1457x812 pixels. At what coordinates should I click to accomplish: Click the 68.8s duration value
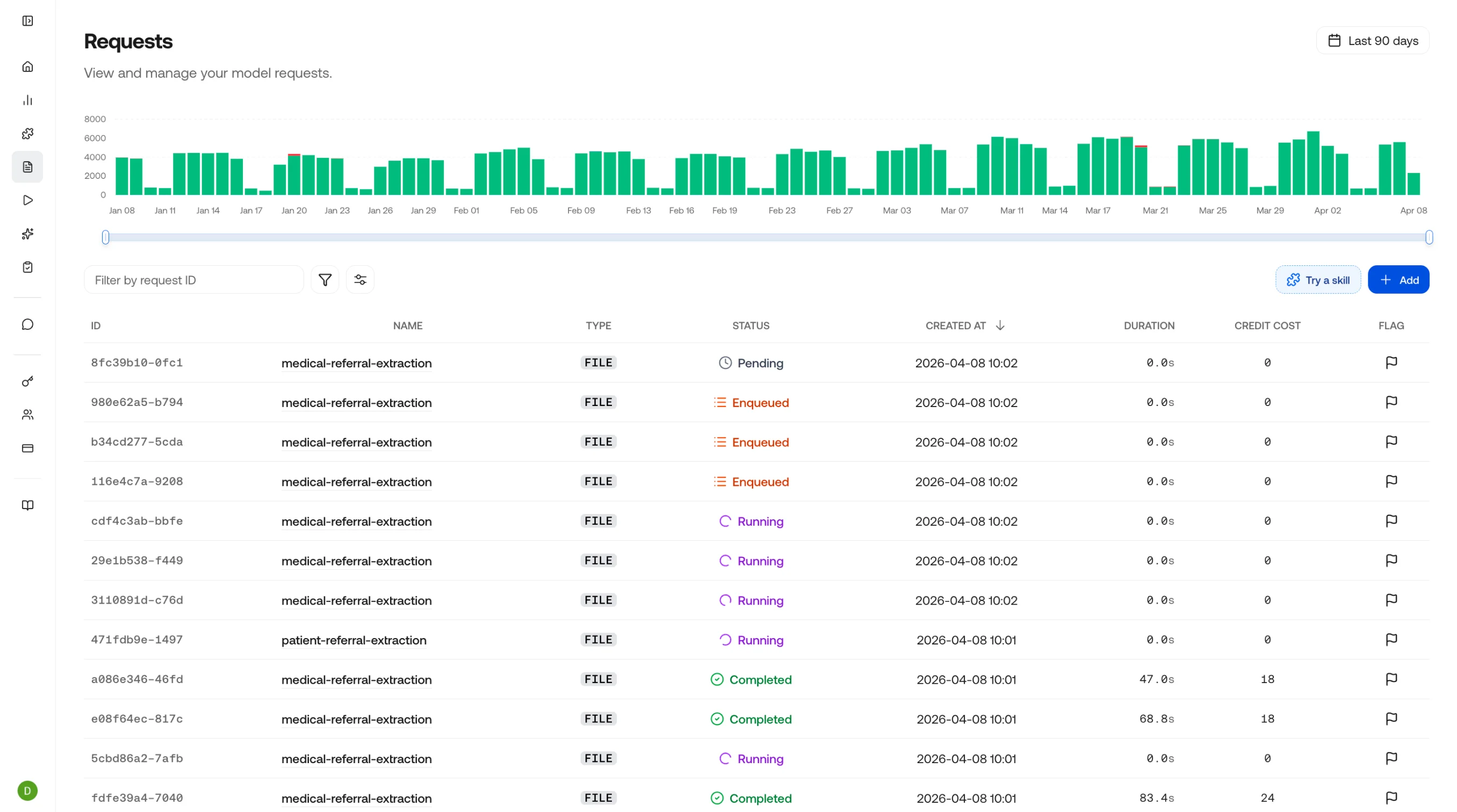1156,719
